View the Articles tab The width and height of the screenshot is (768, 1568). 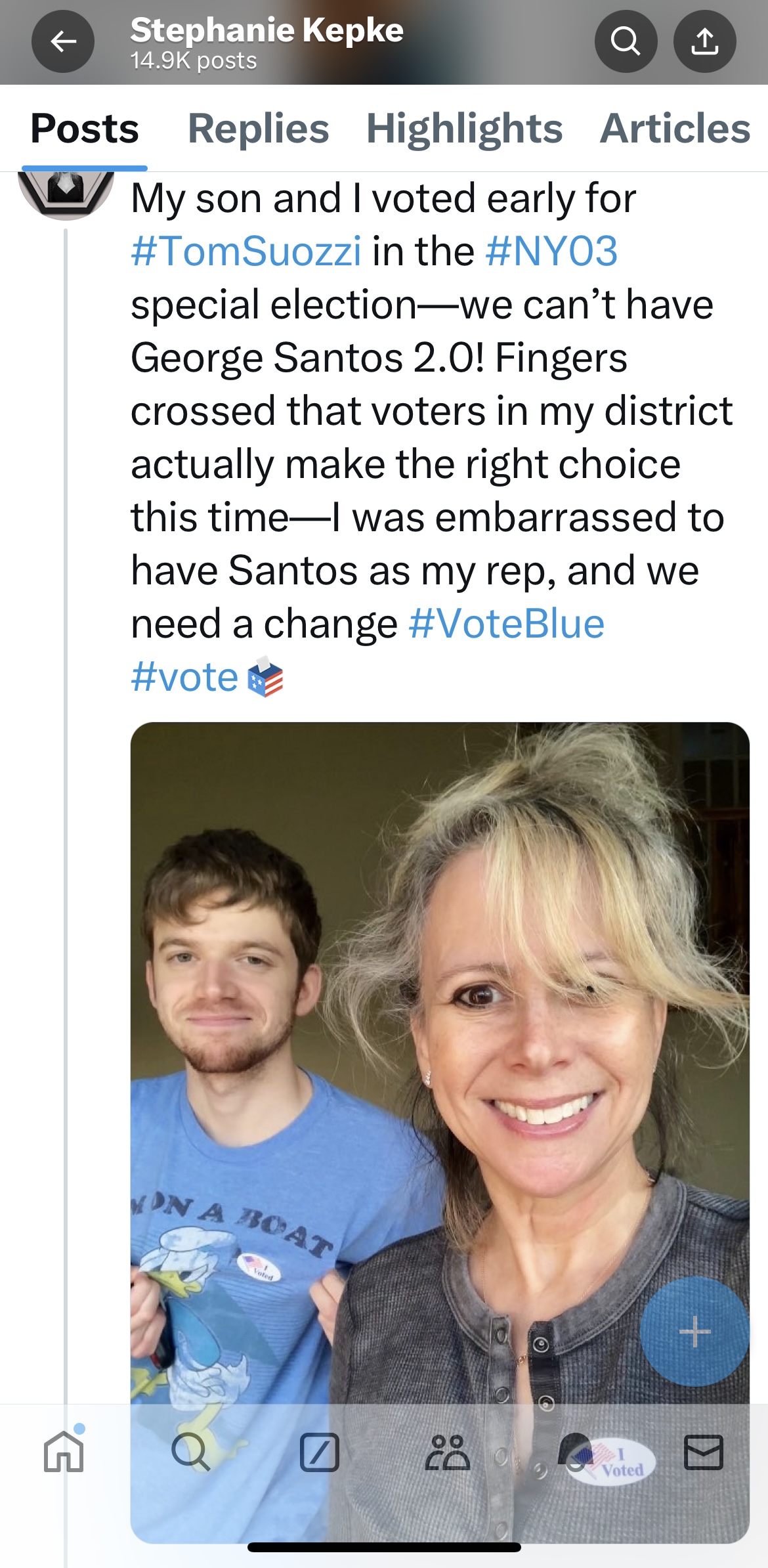[x=675, y=129]
